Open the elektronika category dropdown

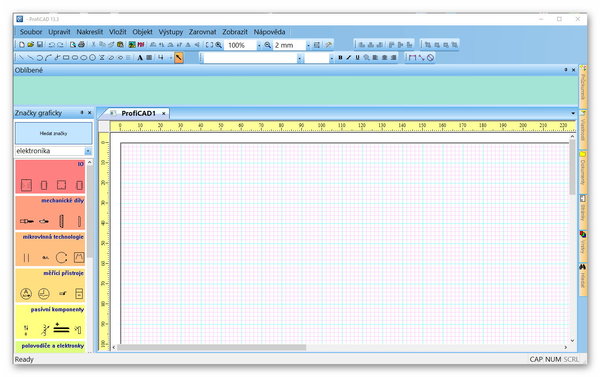pyautogui.click(x=88, y=151)
